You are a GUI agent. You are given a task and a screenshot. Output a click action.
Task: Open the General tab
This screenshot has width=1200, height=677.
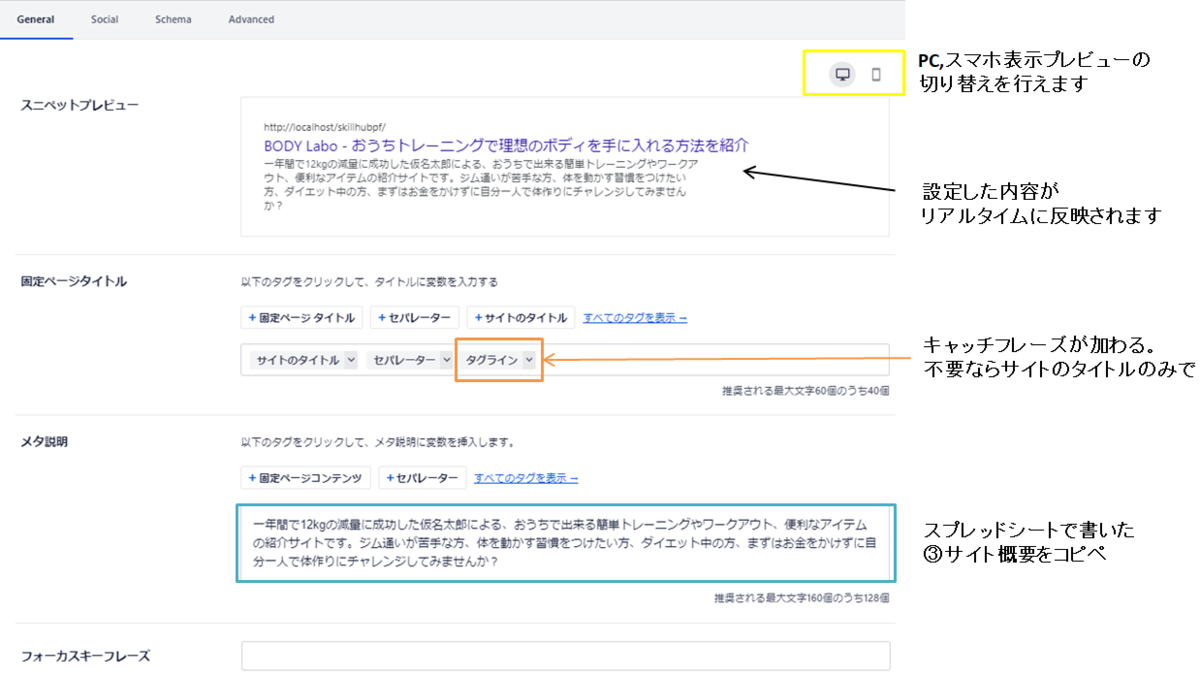click(36, 19)
